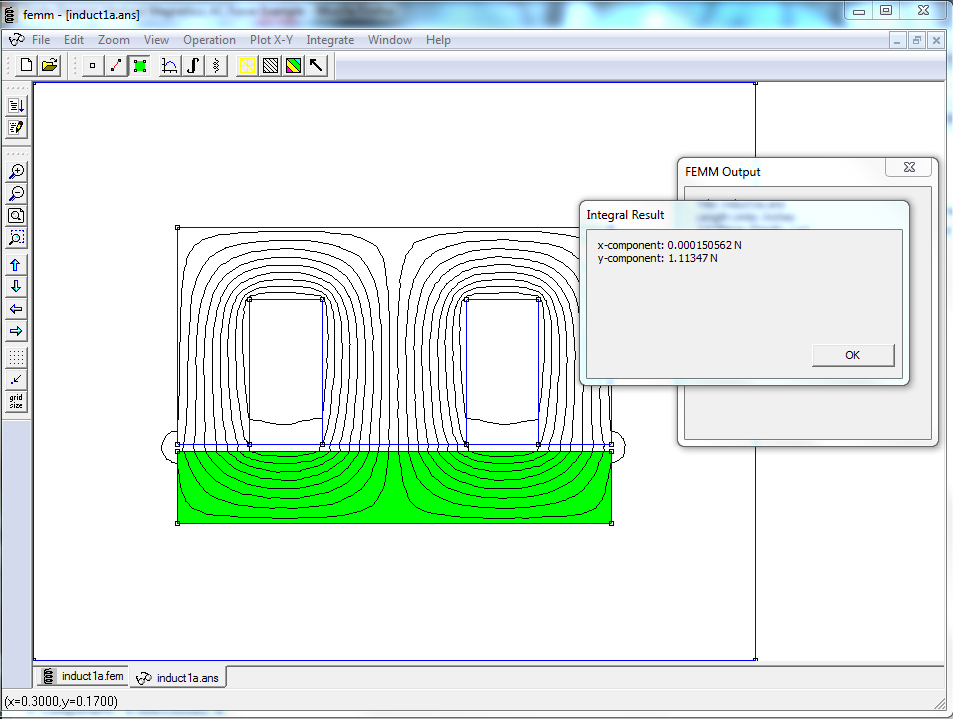
Task: Toggle the show grid dots icon
Action: pos(16,357)
